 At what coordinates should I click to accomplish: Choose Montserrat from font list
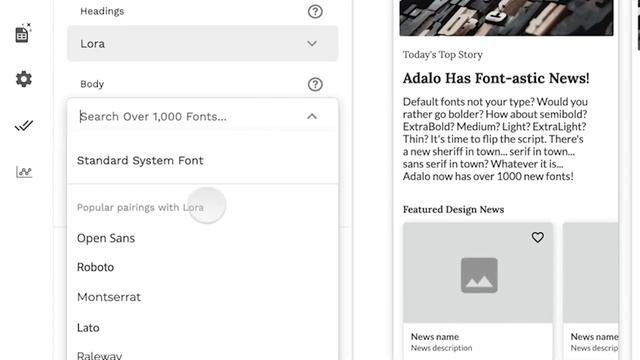click(109, 297)
